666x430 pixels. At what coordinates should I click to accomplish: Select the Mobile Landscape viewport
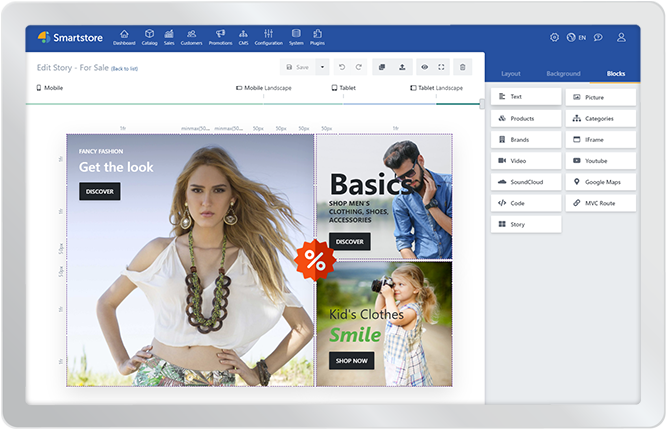(264, 88)
